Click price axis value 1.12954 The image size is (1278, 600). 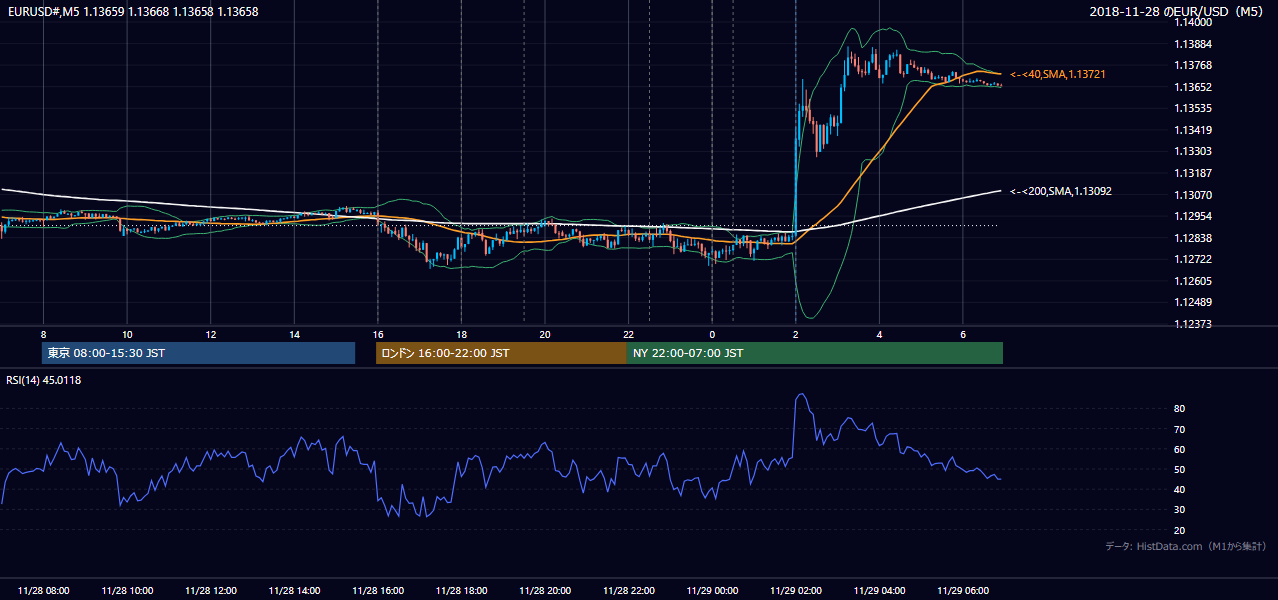click(x=1193, y=216)
